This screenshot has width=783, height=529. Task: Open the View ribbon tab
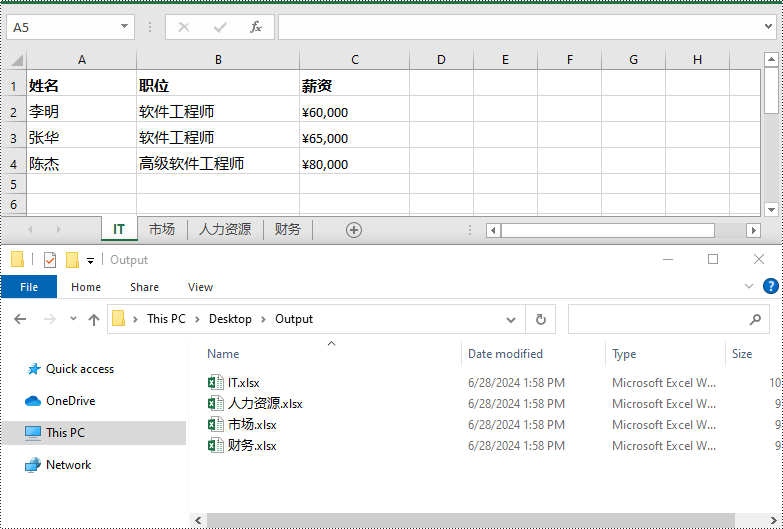pos(200,287)
